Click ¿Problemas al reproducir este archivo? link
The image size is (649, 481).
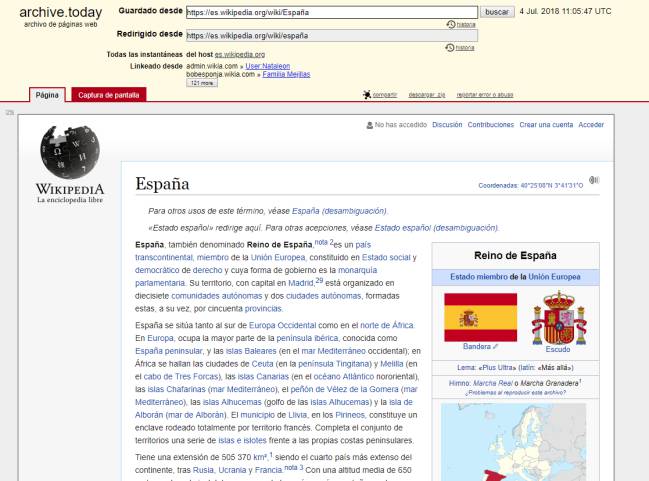click(x=515, y=393)
